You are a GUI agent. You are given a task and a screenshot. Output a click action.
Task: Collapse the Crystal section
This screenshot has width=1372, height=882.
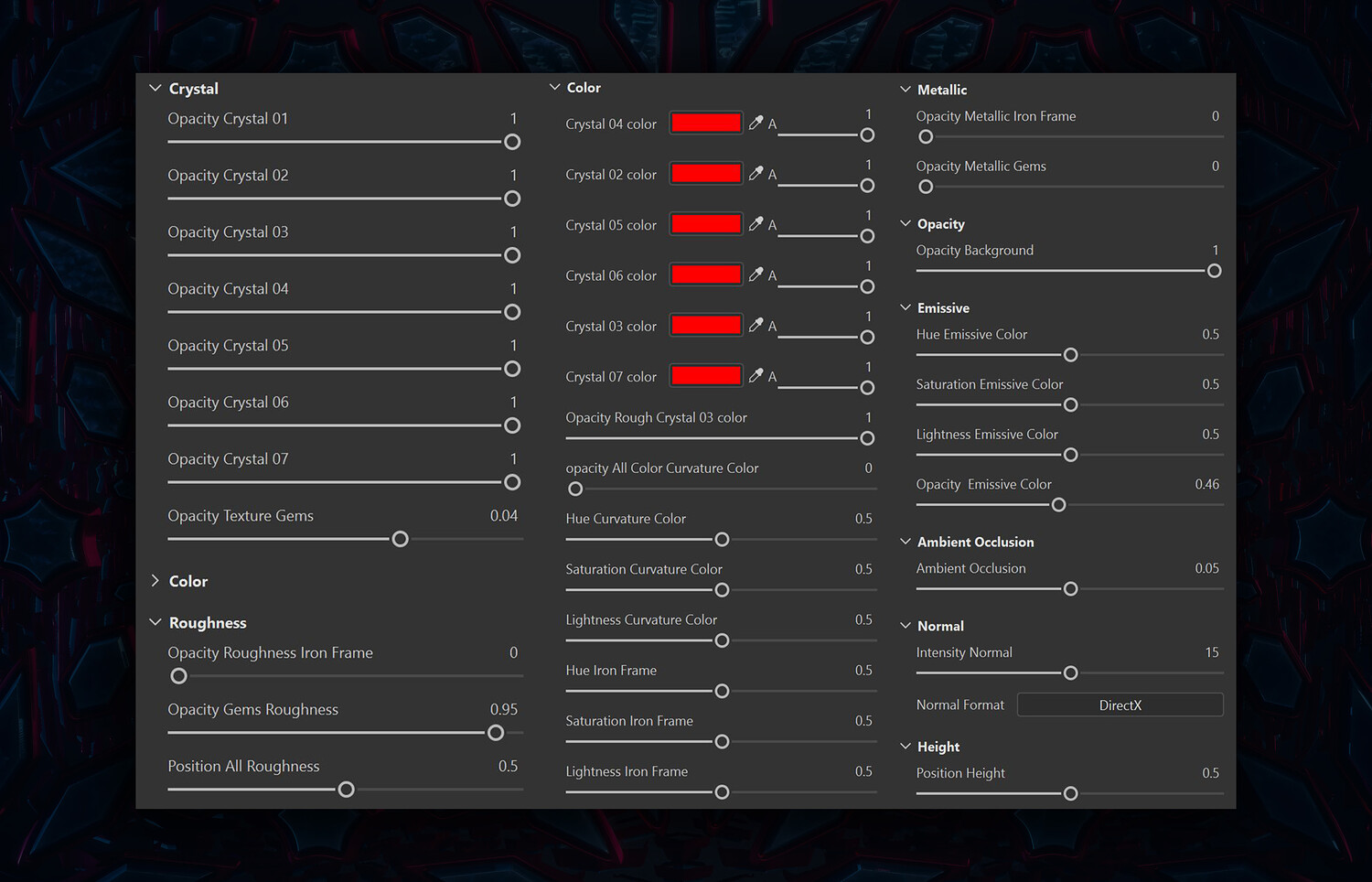pyautogui.click(x=155, y=89)
